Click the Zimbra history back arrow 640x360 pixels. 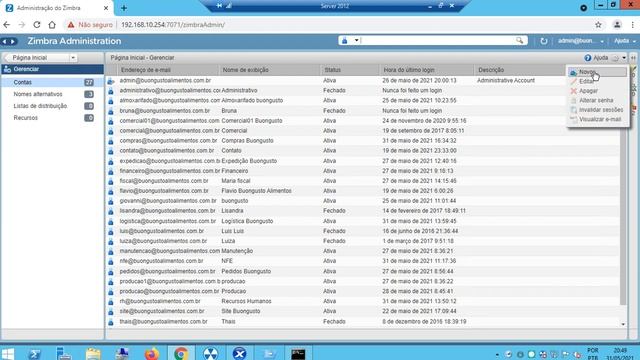tap(4, 41)
